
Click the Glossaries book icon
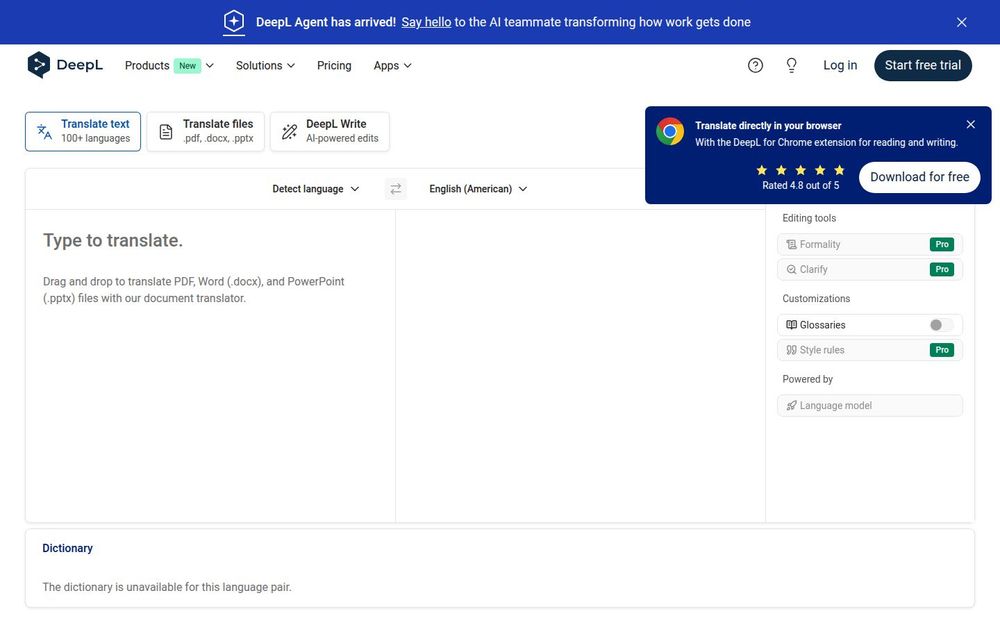791,325
